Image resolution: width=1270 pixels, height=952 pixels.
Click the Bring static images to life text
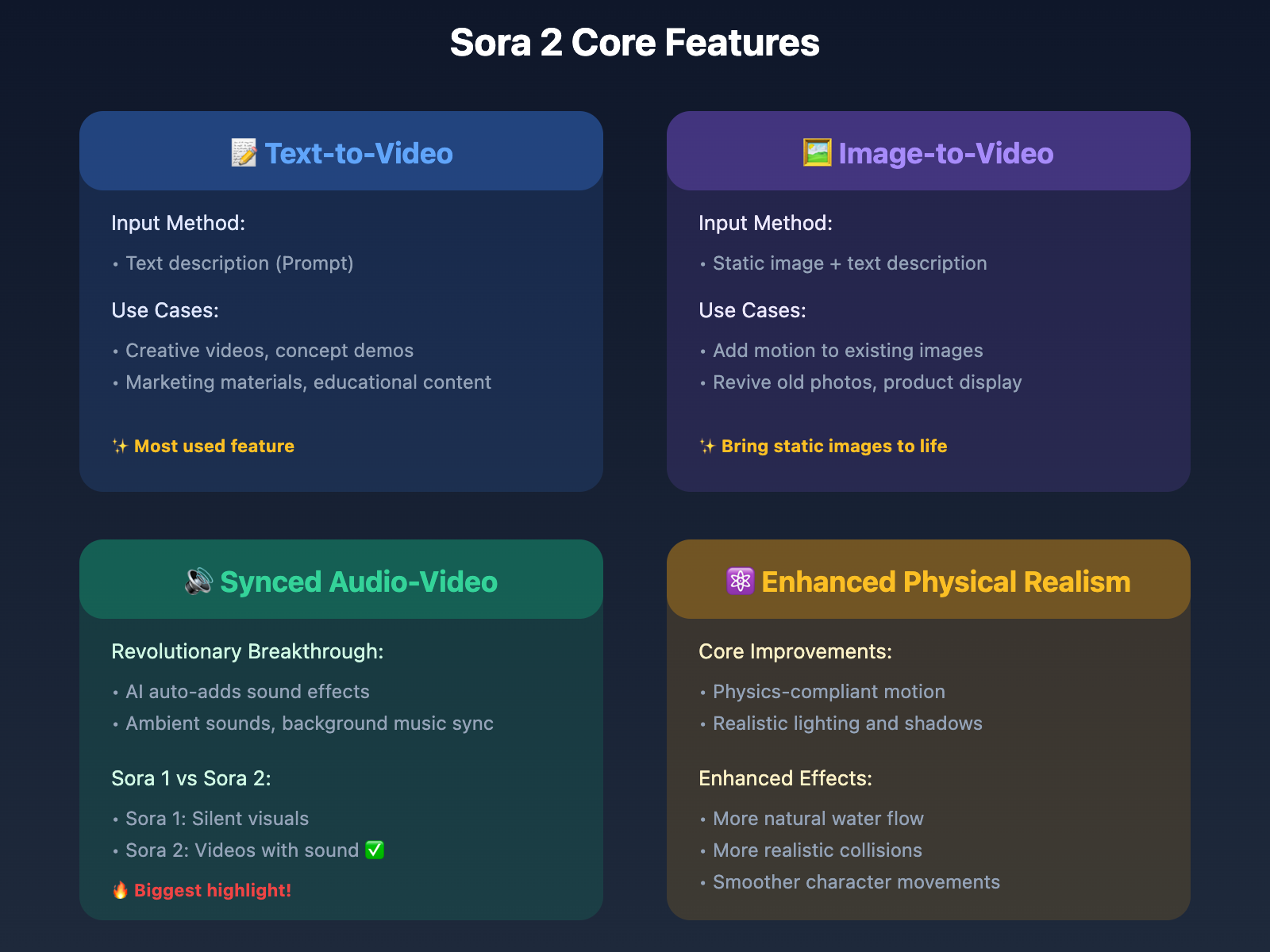tap(834, 446)
